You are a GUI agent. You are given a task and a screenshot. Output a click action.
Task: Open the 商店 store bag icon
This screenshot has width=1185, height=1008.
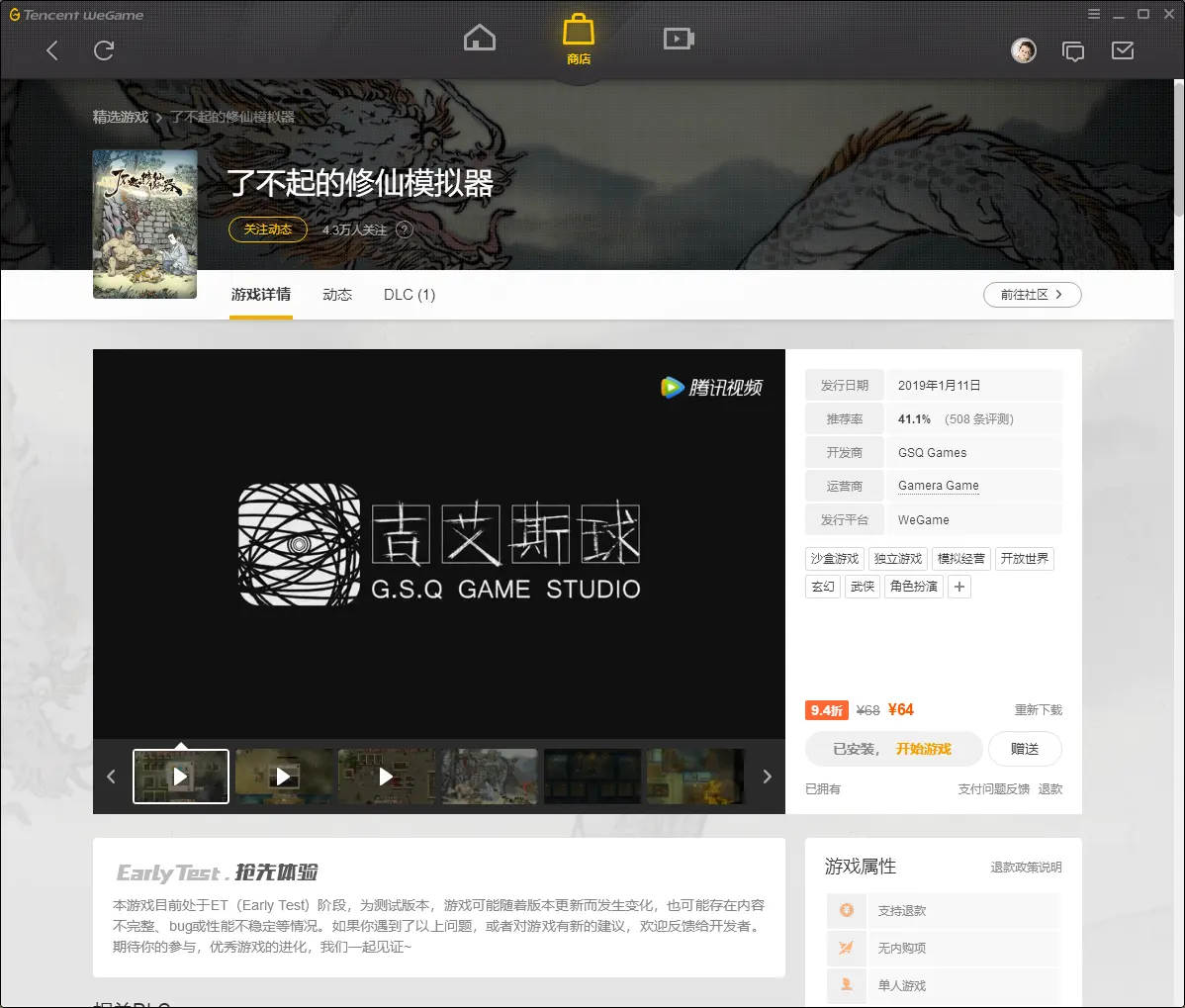point(579,39)
